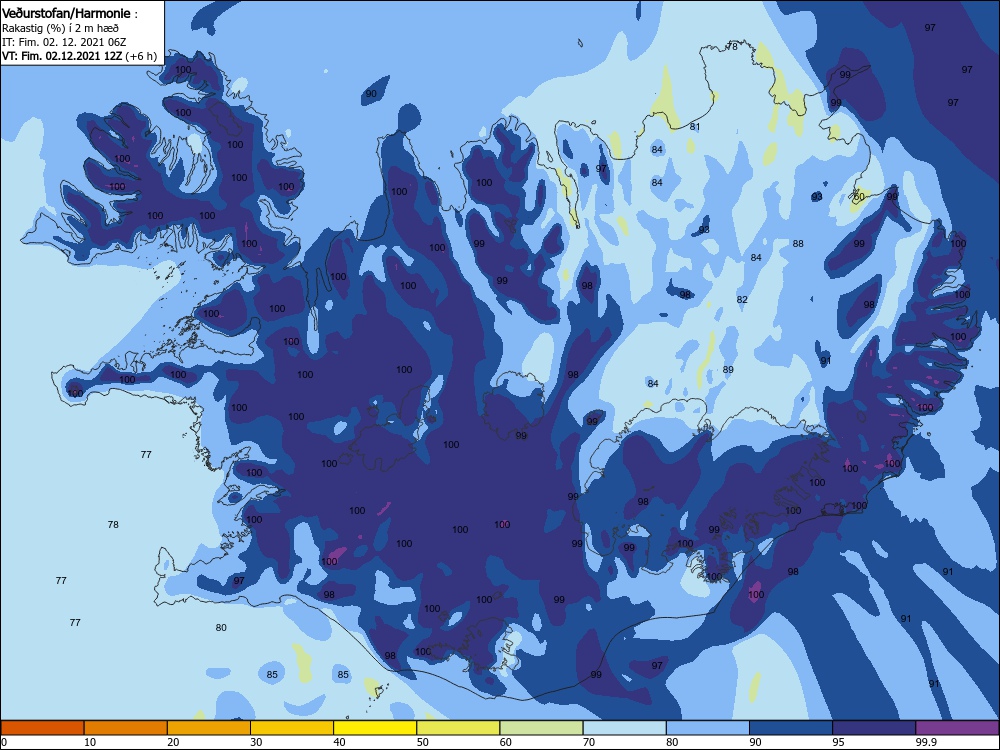Select the orange 10–20 legend swatch
The image size is (1000, 750).
click(x=126, y=728)
